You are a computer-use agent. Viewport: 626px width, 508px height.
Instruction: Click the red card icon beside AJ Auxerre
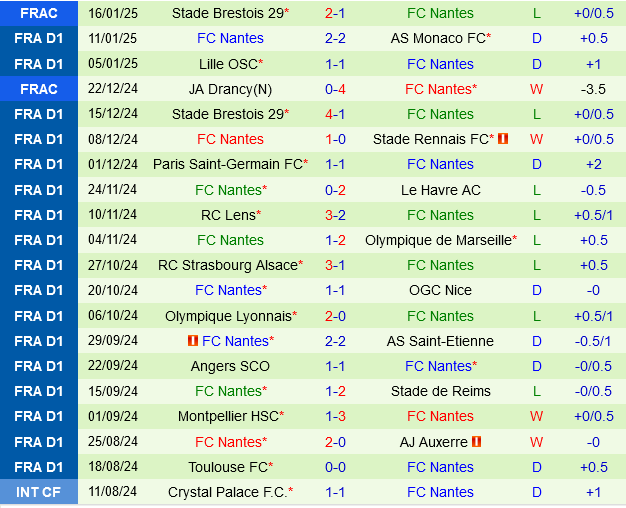(x=476, y=441)
